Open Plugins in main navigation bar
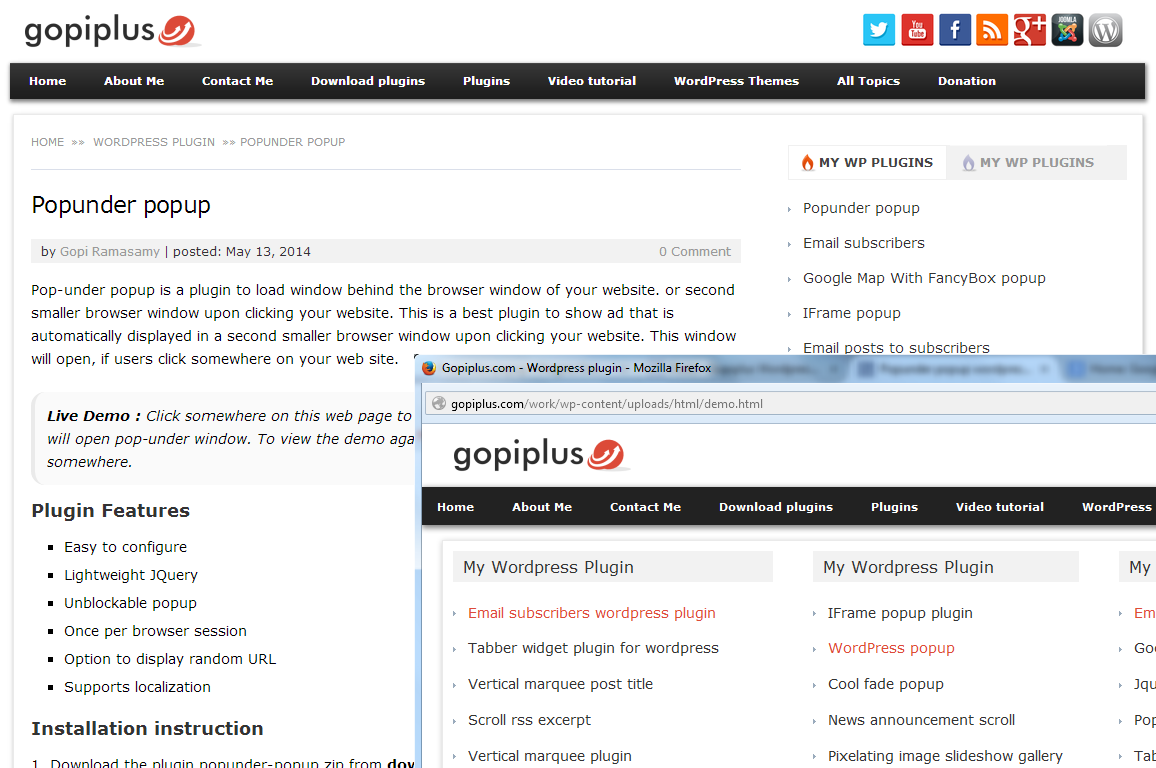1156x768 pixels. pyautogui.click(x=487, y=81)
